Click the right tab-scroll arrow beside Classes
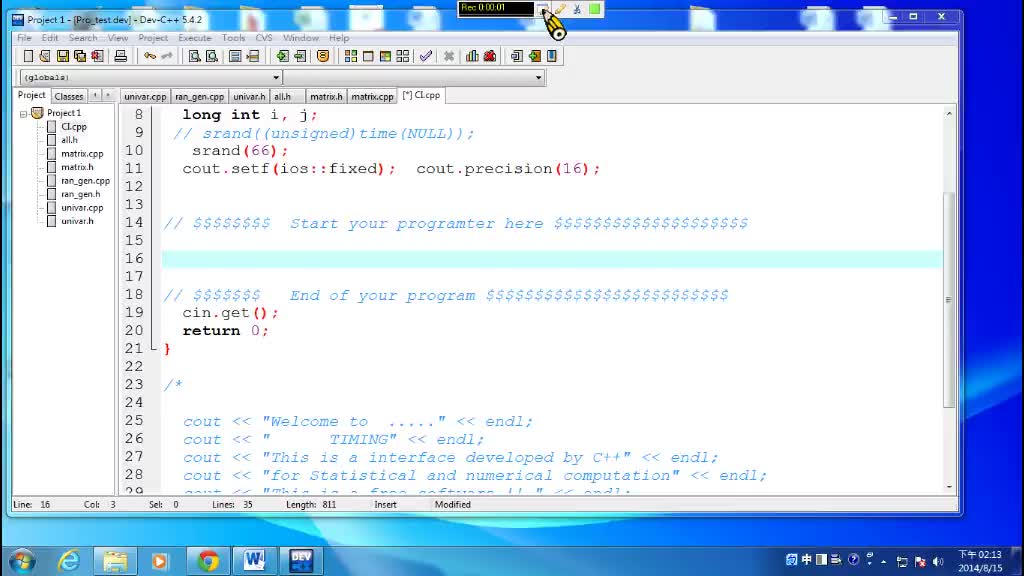 (x=108, y=95)
